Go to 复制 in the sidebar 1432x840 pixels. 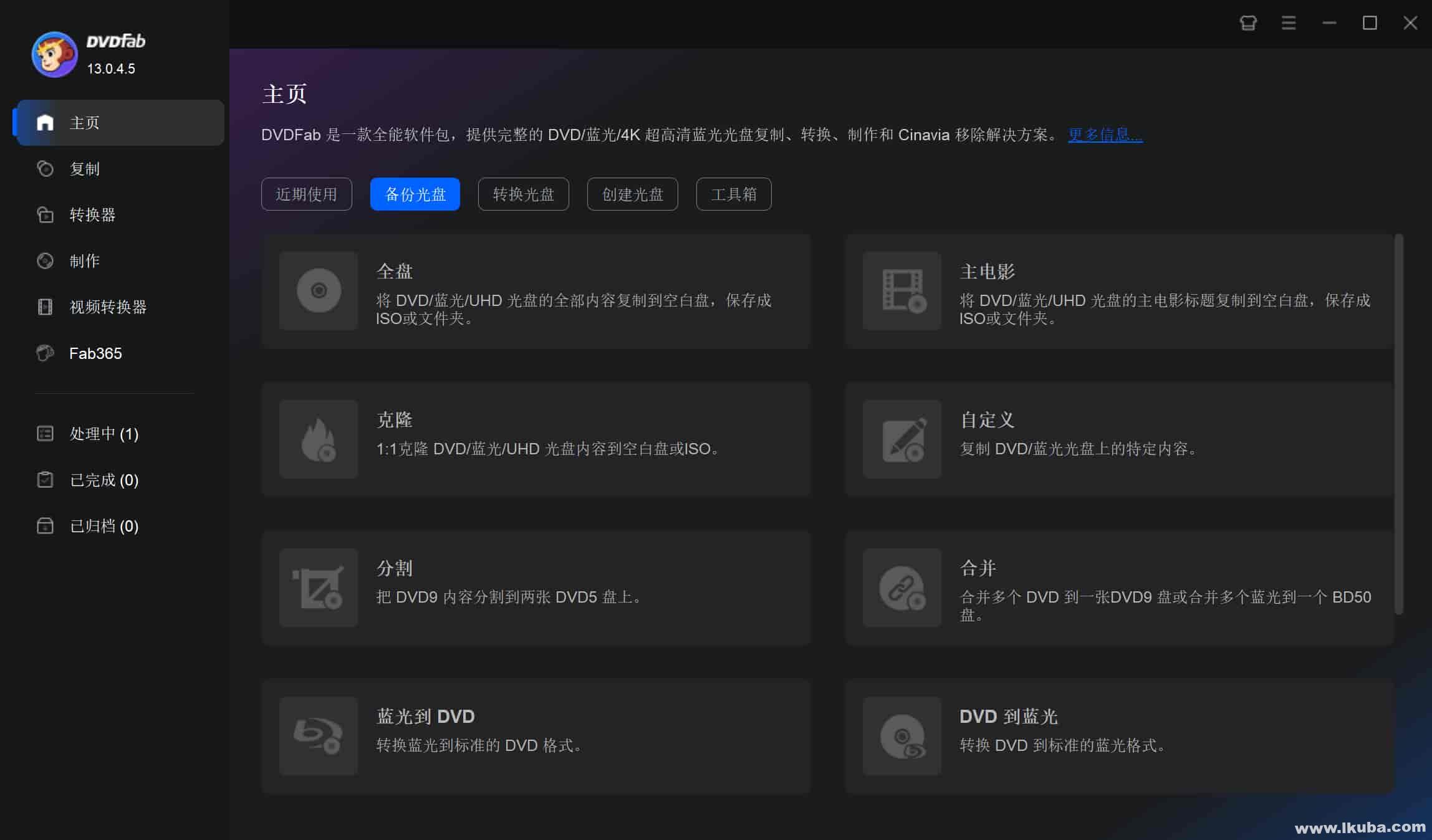(85, 169)
